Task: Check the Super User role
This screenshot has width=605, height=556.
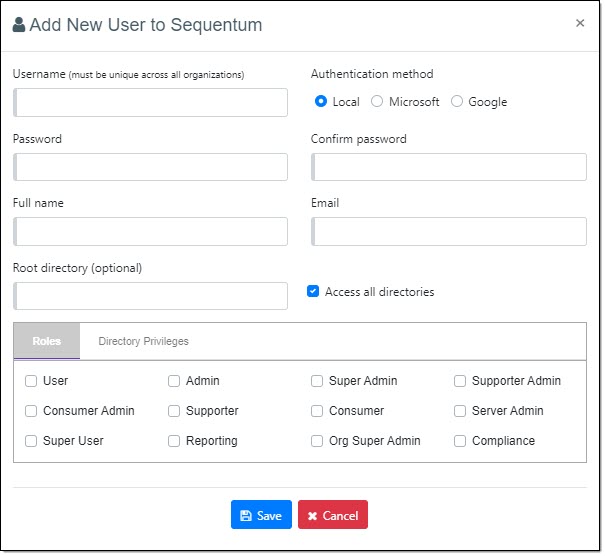Action: [31, 442]
